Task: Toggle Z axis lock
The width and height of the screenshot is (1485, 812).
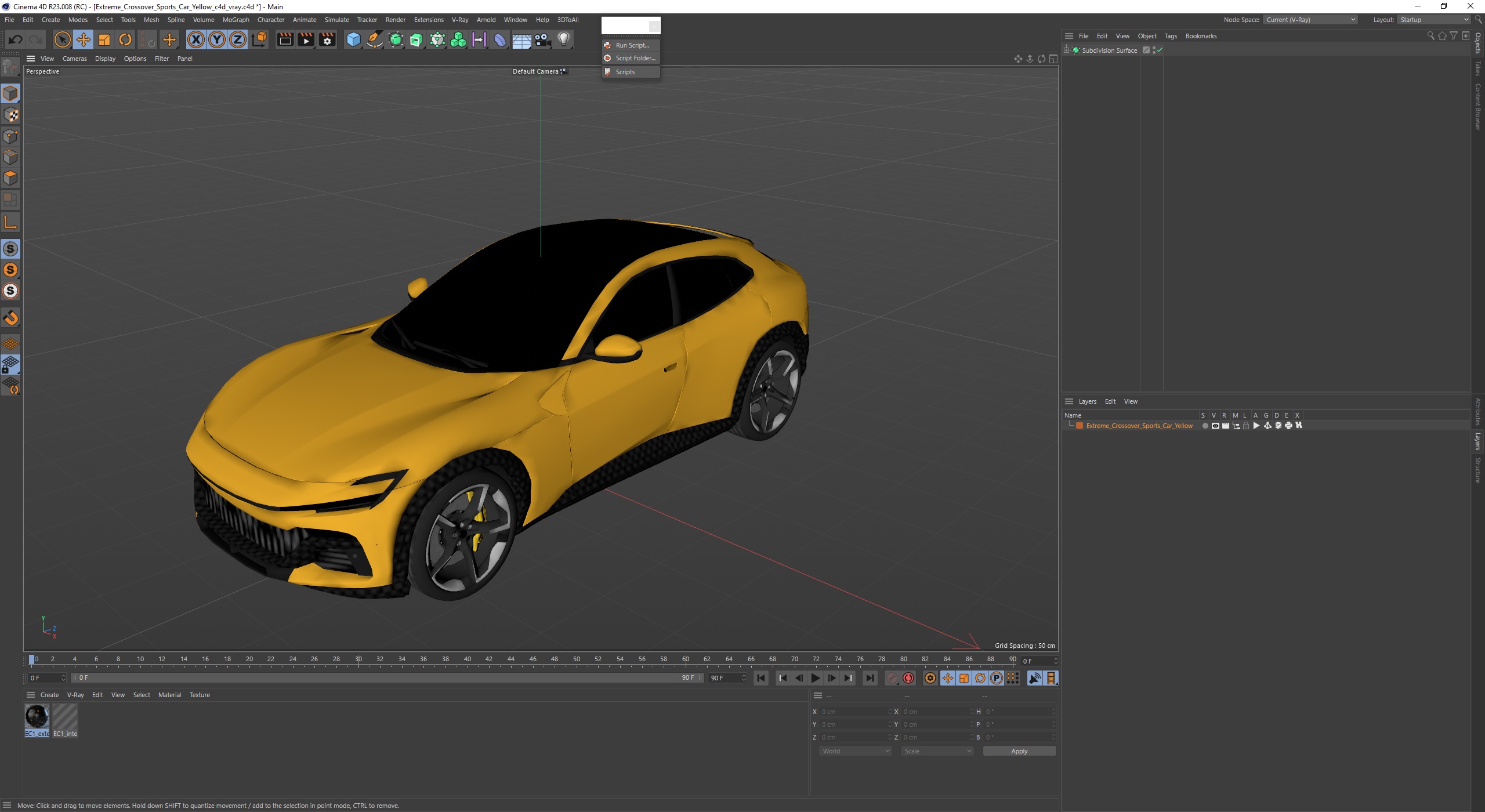Action: click(238, 39)
